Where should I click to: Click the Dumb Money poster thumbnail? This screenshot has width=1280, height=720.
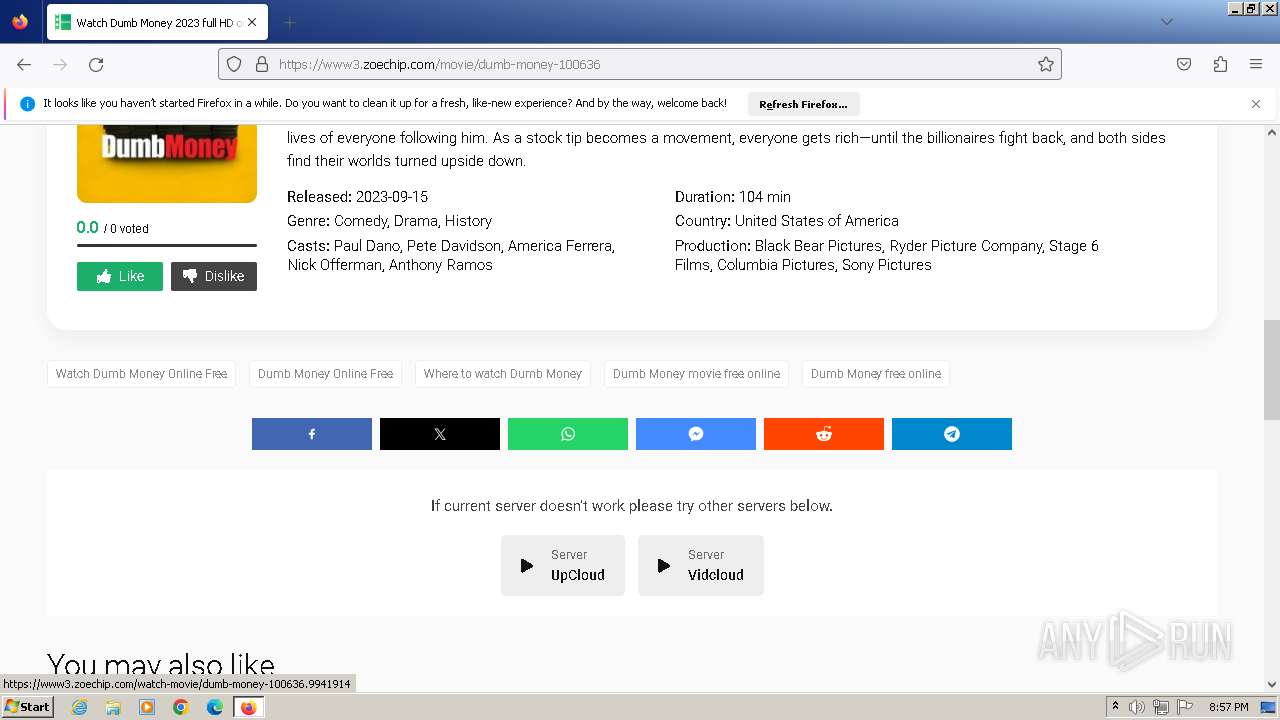pyautogui.click(x=167, y=164)
